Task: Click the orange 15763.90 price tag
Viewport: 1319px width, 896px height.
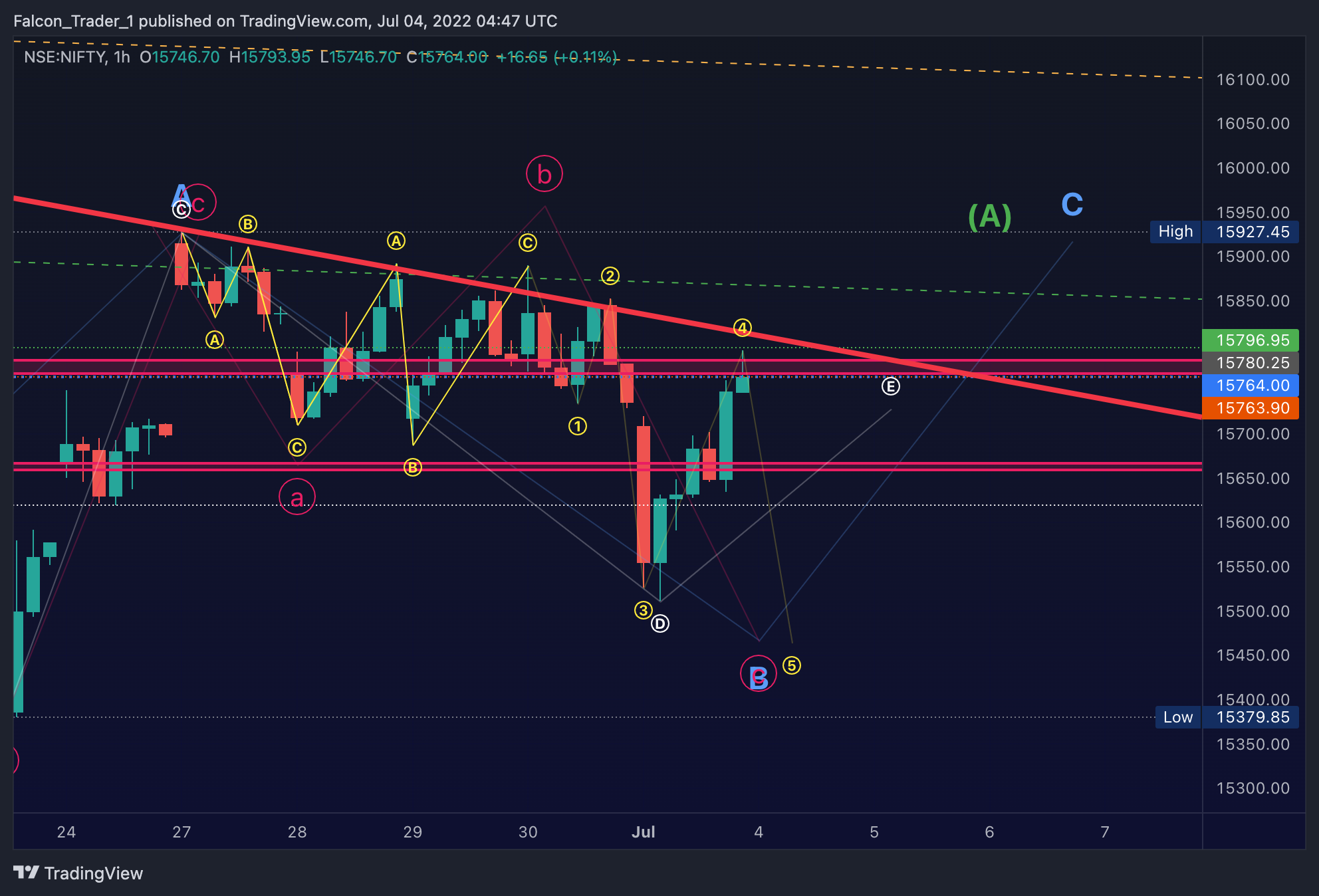Action: (x=1251, y=408)
